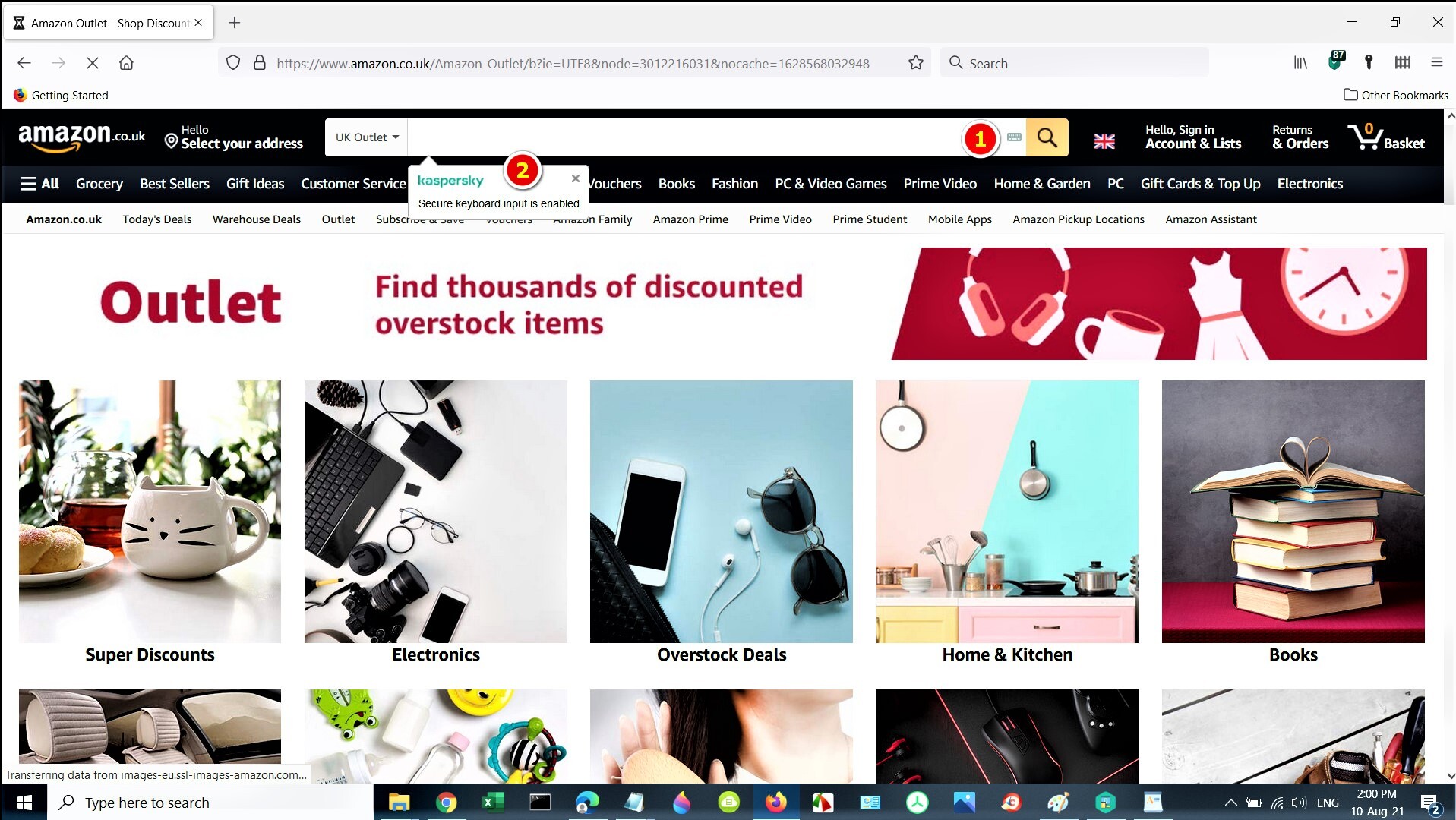
Task: Click the Firefox home button
Action: [x=126, y=63]
